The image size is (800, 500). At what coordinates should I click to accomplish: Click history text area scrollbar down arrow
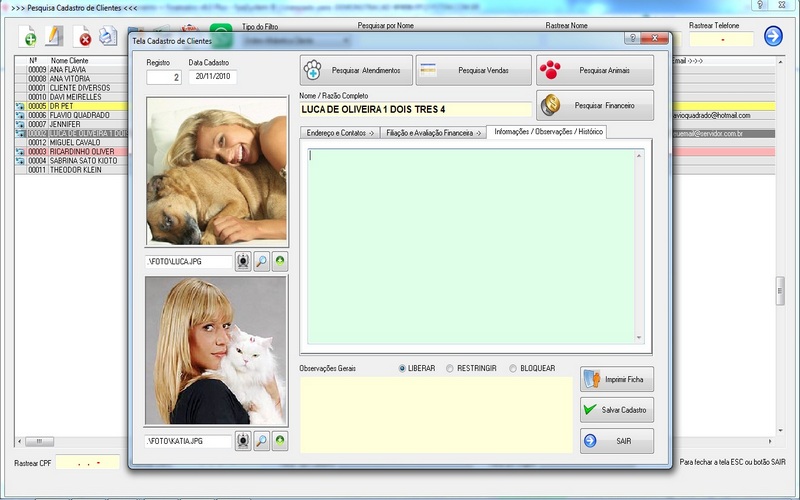click(x=639, y=338)
